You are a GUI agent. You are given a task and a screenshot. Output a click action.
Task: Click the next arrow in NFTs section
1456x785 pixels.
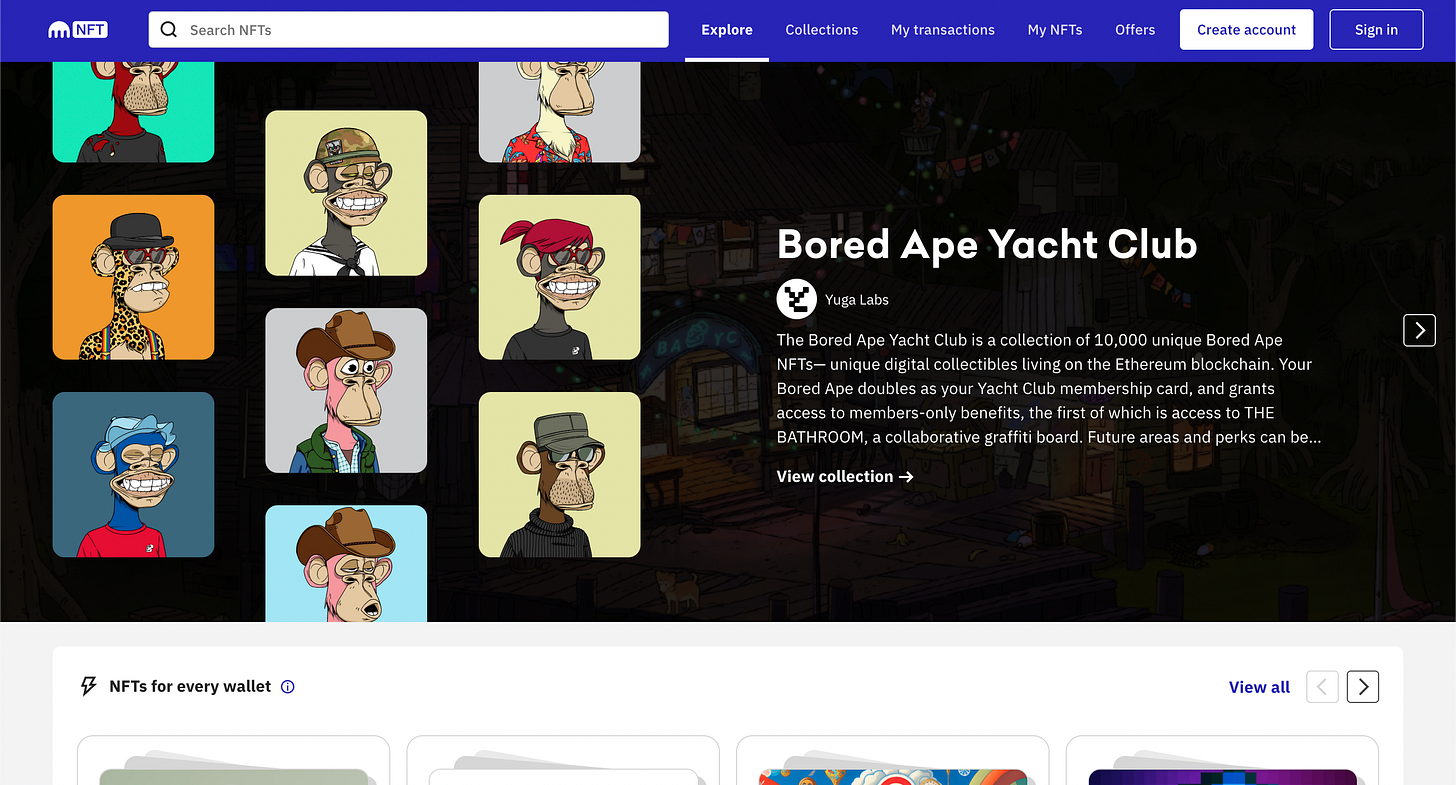pyautogui.click(x=1363, y=686)
